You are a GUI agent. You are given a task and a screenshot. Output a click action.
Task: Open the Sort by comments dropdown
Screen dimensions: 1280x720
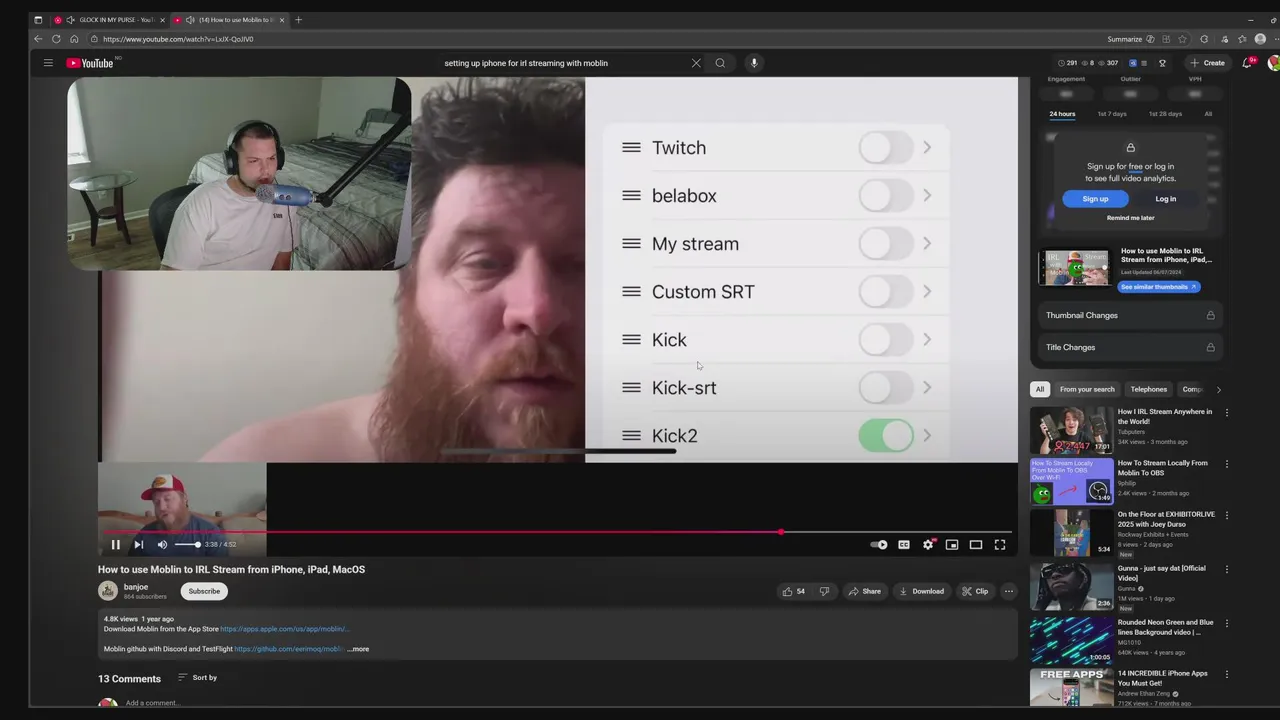coord(197,678)
